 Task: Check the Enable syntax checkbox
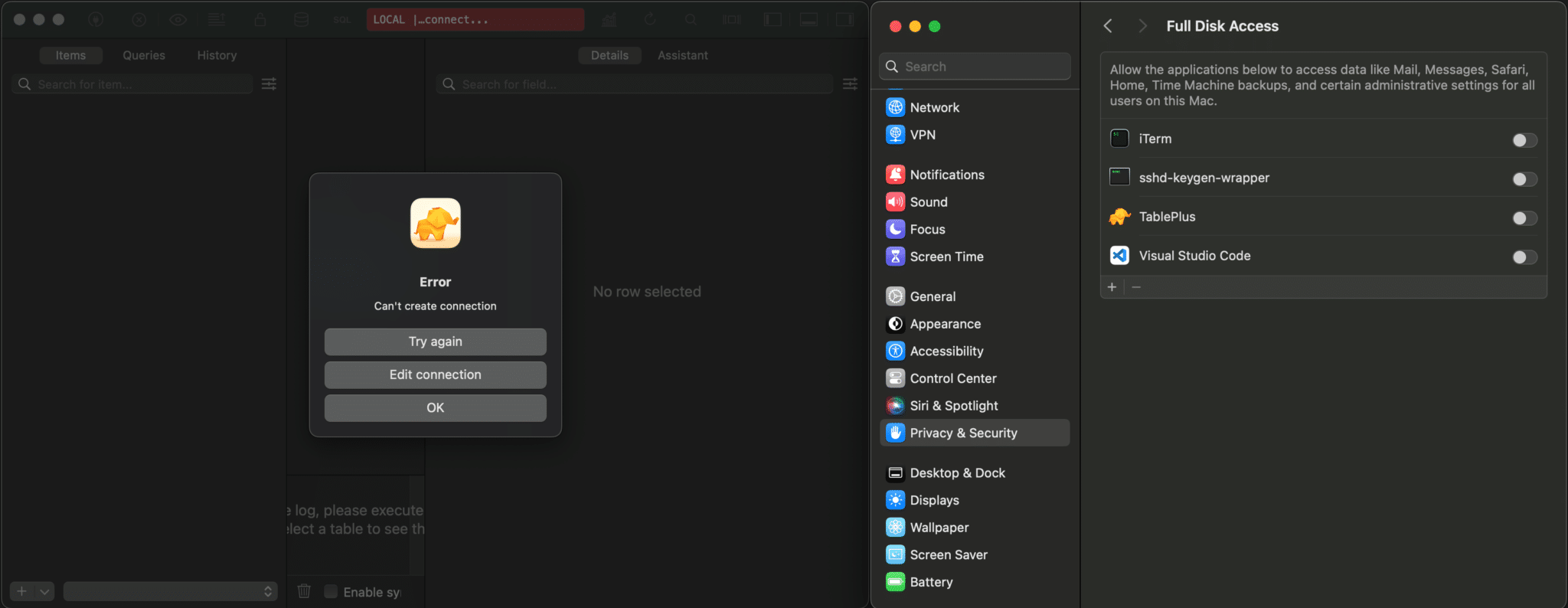coord(331,591)
